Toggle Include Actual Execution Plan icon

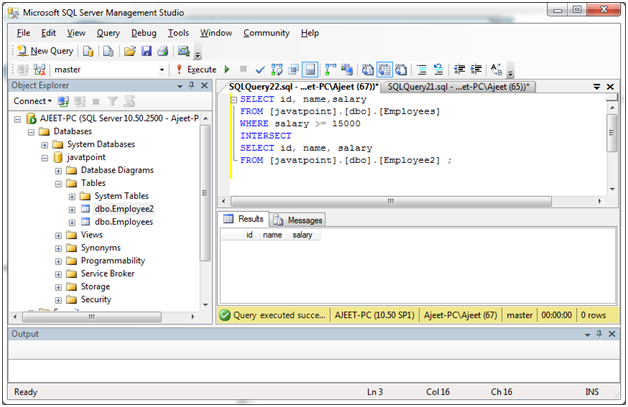330,70
